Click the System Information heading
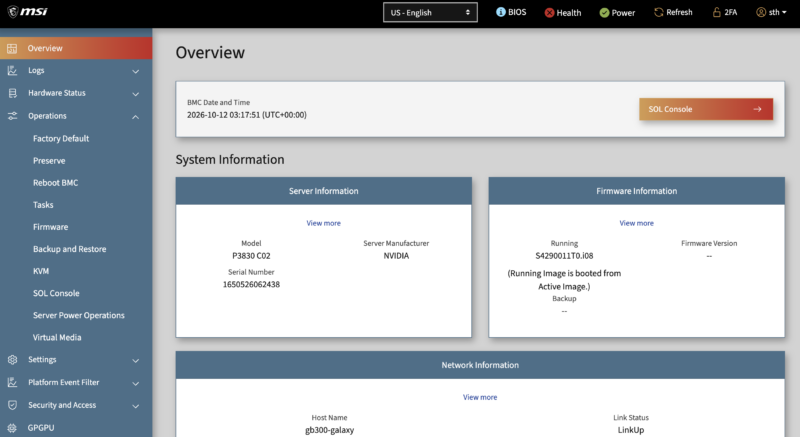The image size is (800, 437). click(230, 160)
